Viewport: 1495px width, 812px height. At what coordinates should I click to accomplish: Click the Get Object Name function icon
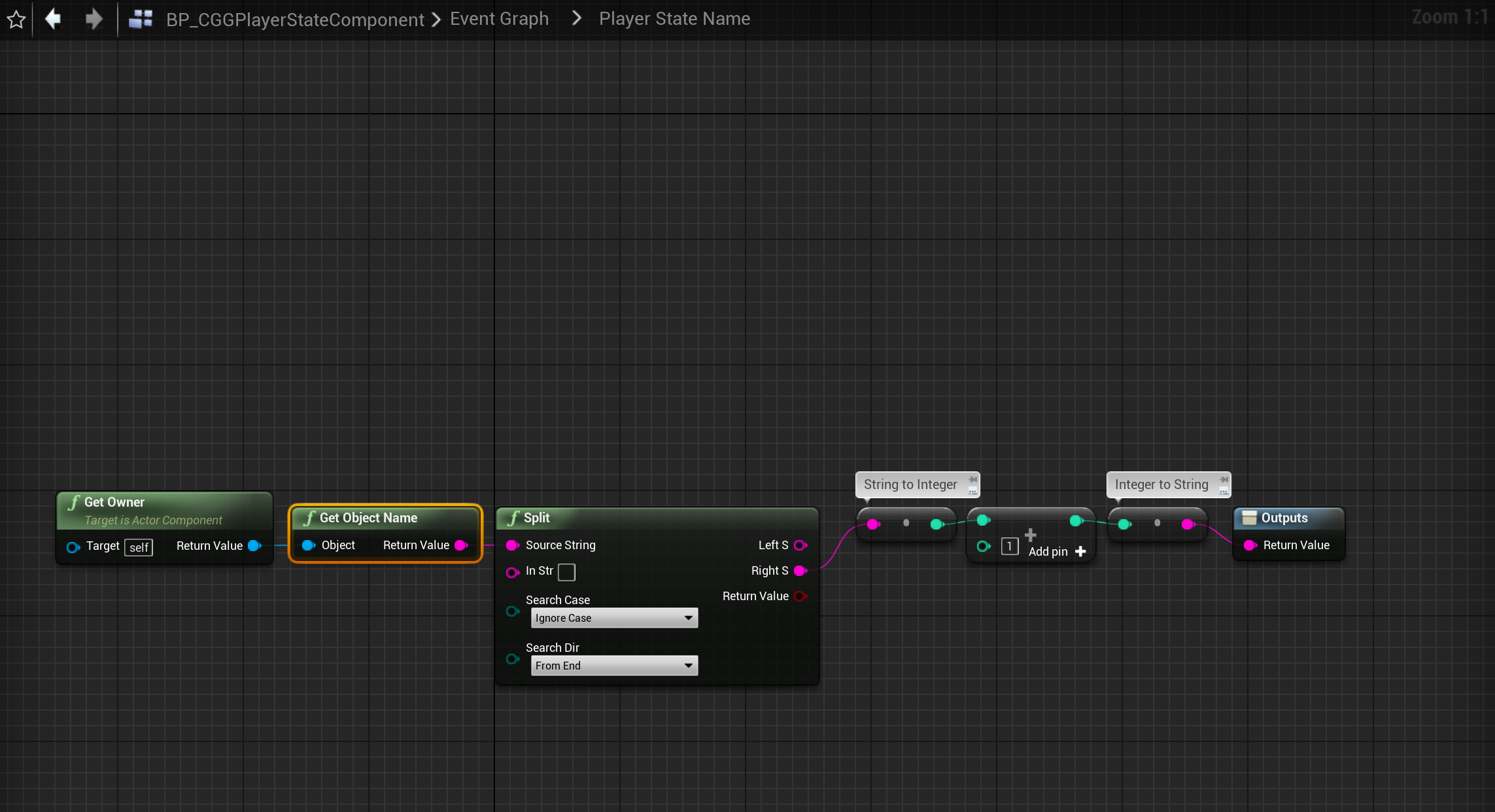point(309,518)
